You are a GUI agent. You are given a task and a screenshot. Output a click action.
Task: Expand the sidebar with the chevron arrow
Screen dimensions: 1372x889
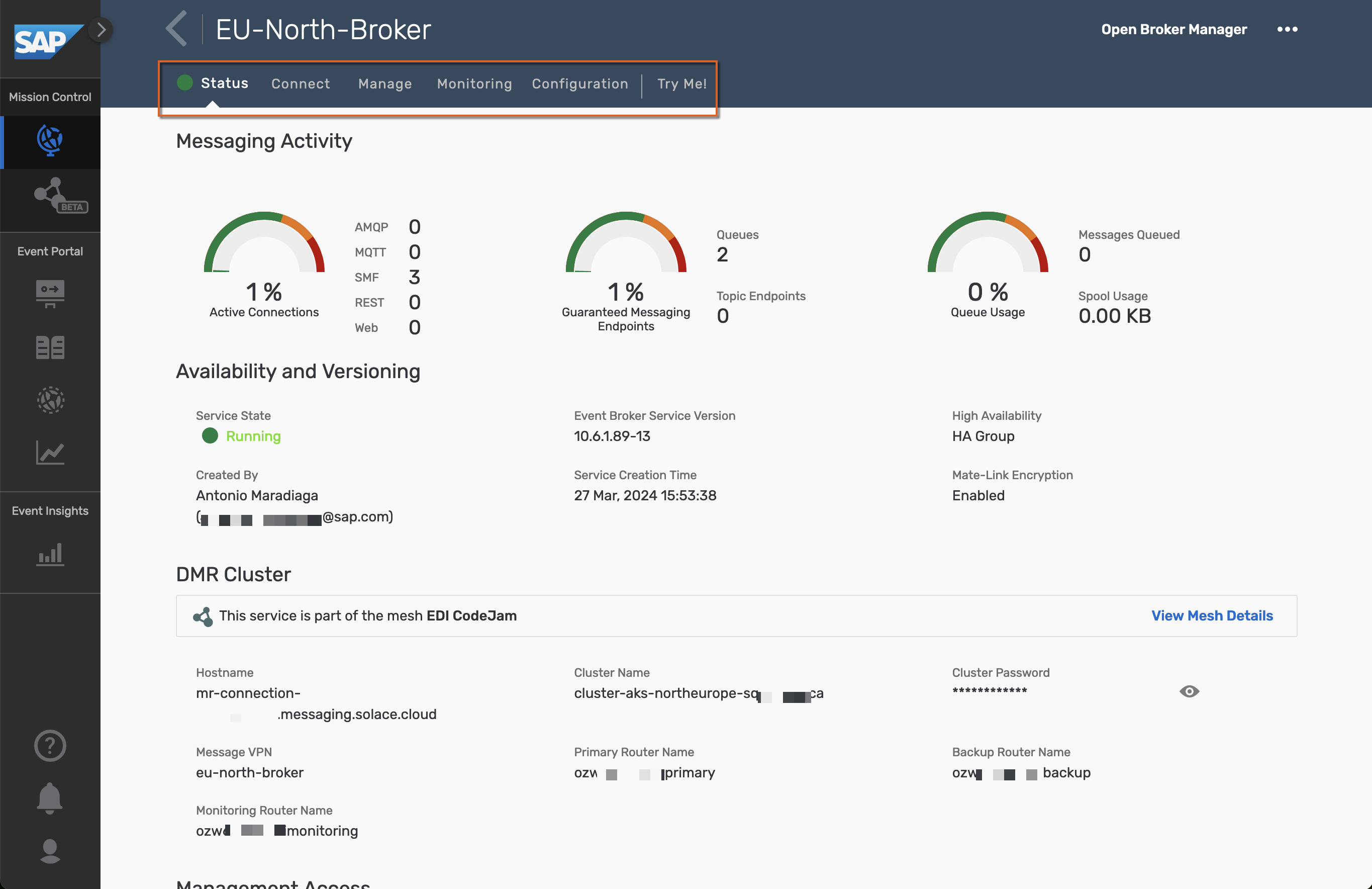point(102,30)
